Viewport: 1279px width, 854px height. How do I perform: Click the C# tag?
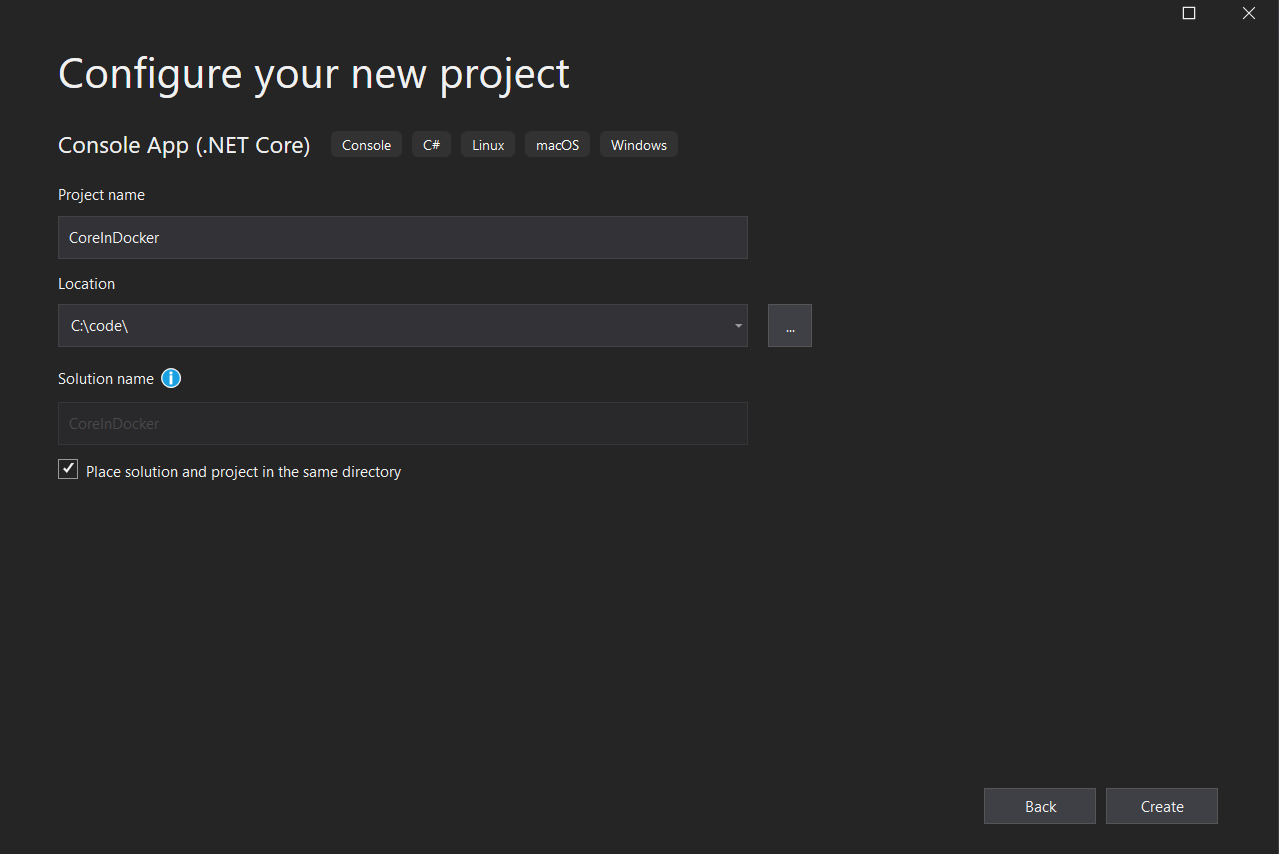(431, 145)
